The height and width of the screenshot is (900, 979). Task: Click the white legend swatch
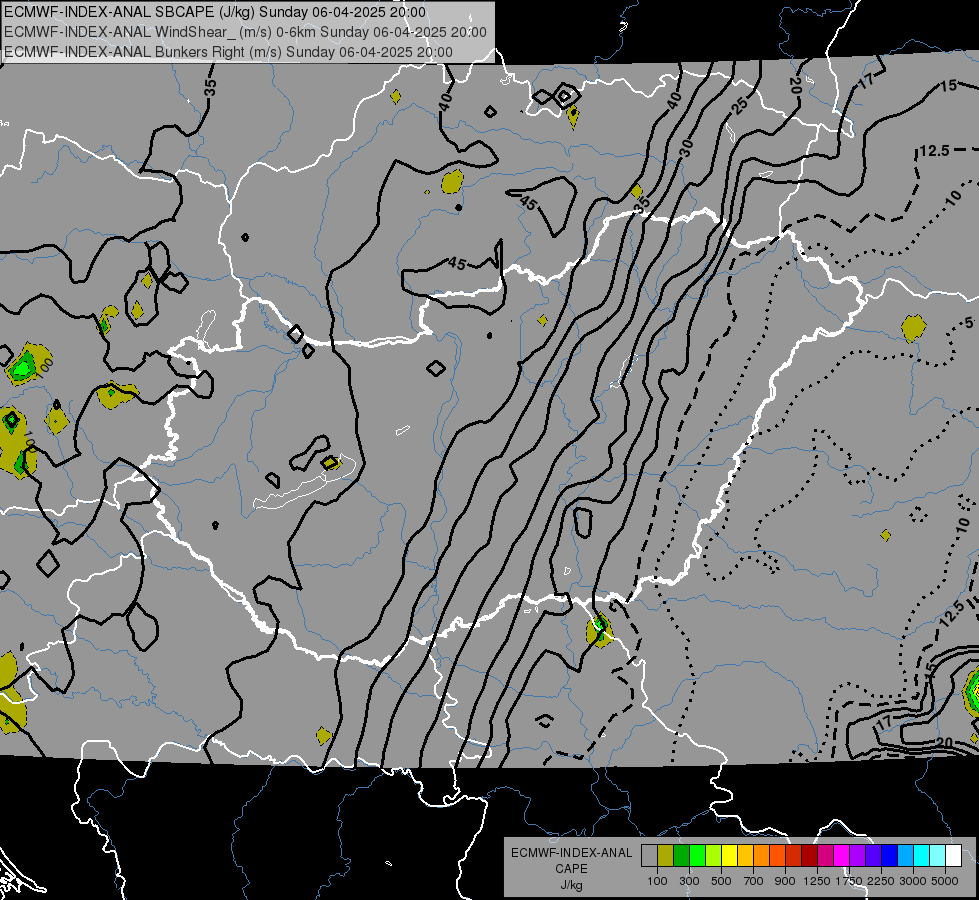[953, 856]
